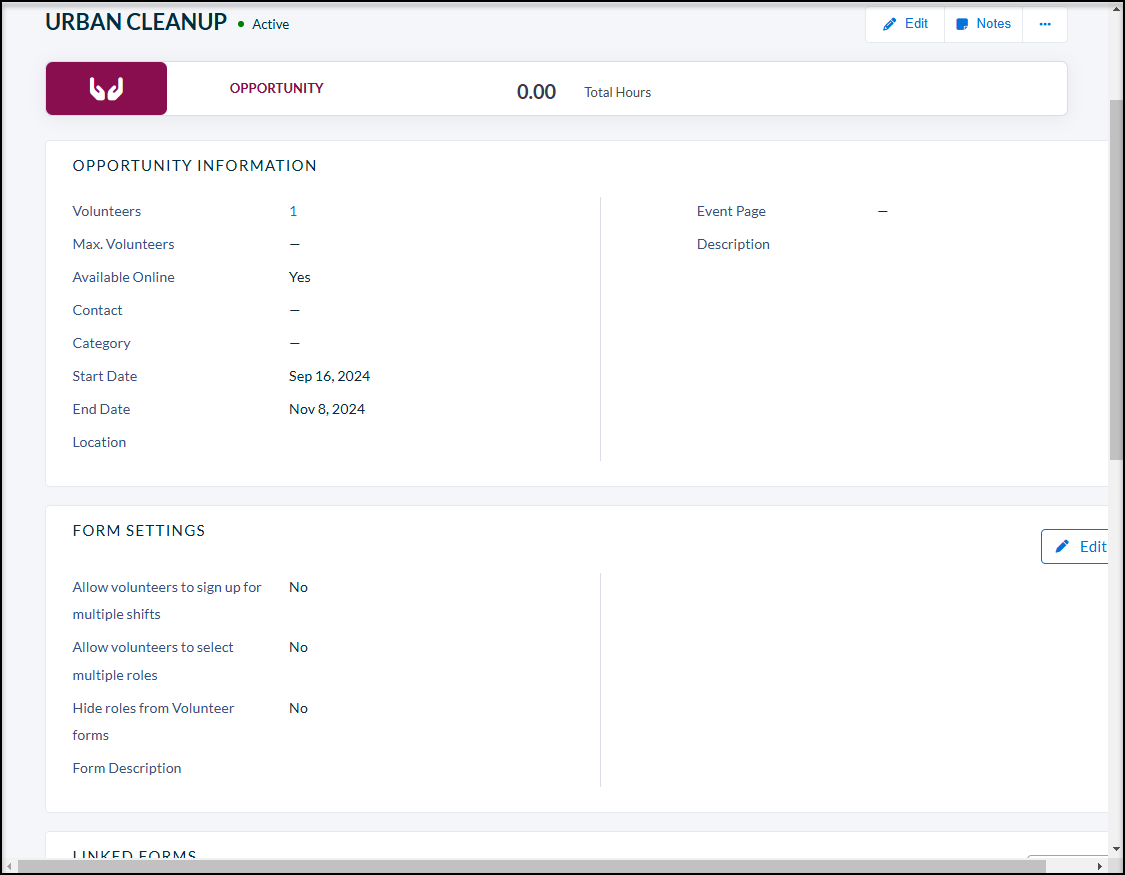1125x875 pixels.
Task: Click the scroll down arrow
Action: (1116, 849)
